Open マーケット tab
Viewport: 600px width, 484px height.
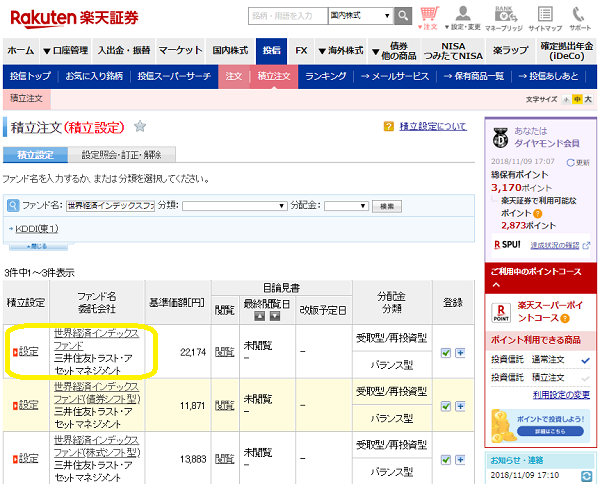(x=180, y=51)
